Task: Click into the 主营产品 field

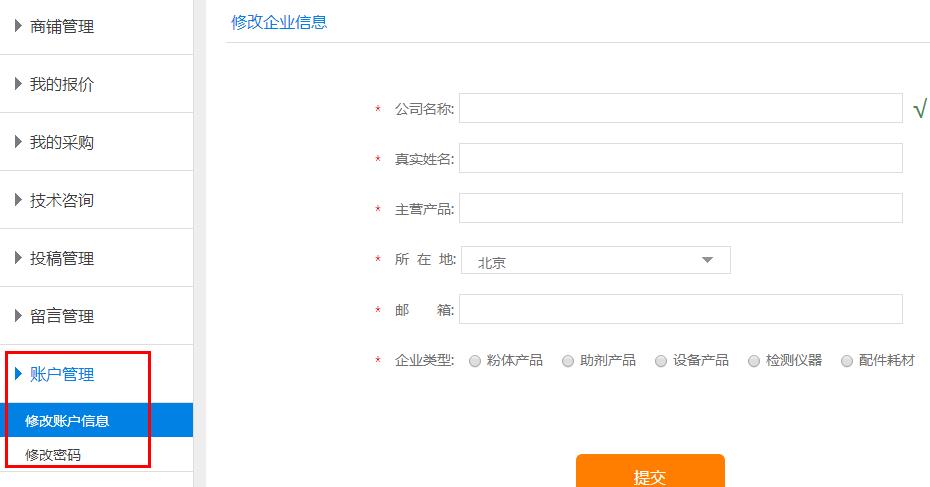Action: click(x=680, y=209)
